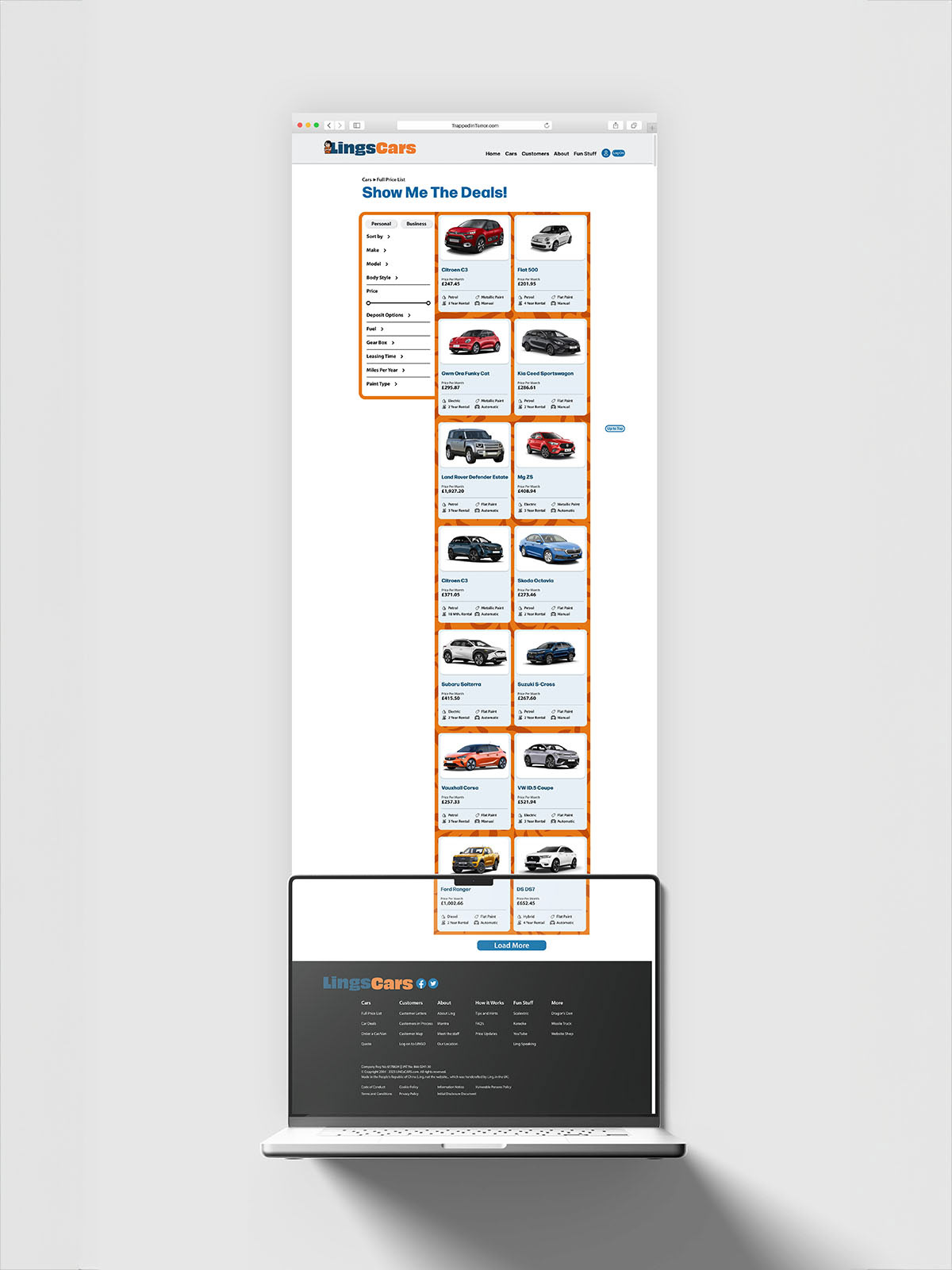The height and width of the screenshot is (1270, 952).
Task: Open the Suzuki S-Cross car thumbnail
Action: tap(551, 651)
